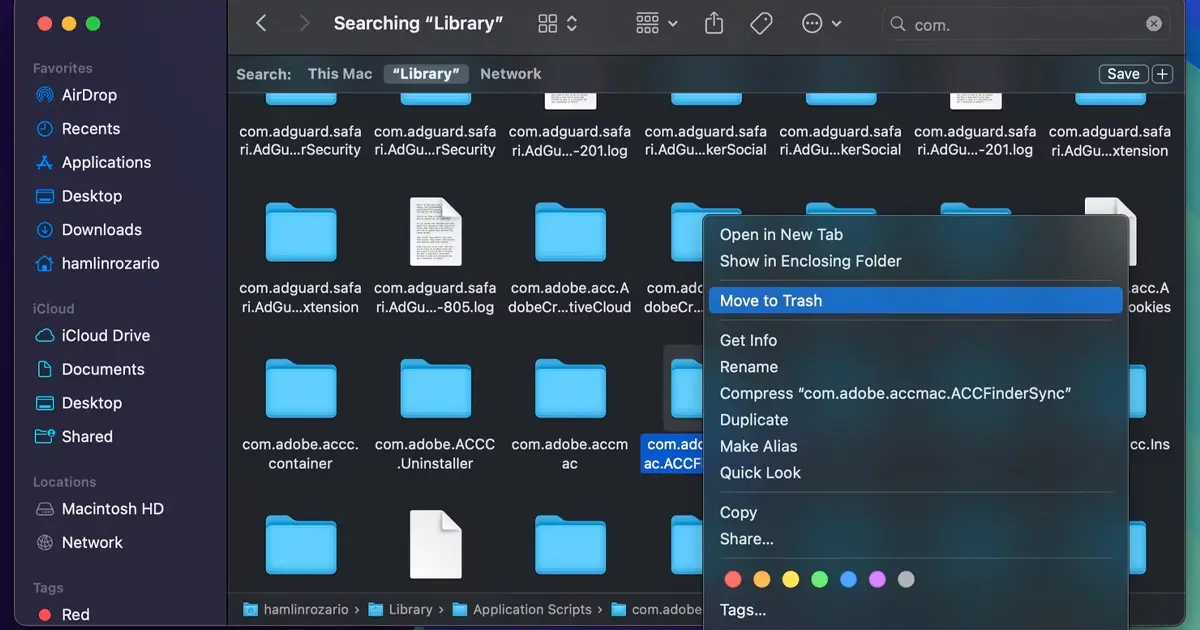Set the search scope to Network

tap(510, 74)
